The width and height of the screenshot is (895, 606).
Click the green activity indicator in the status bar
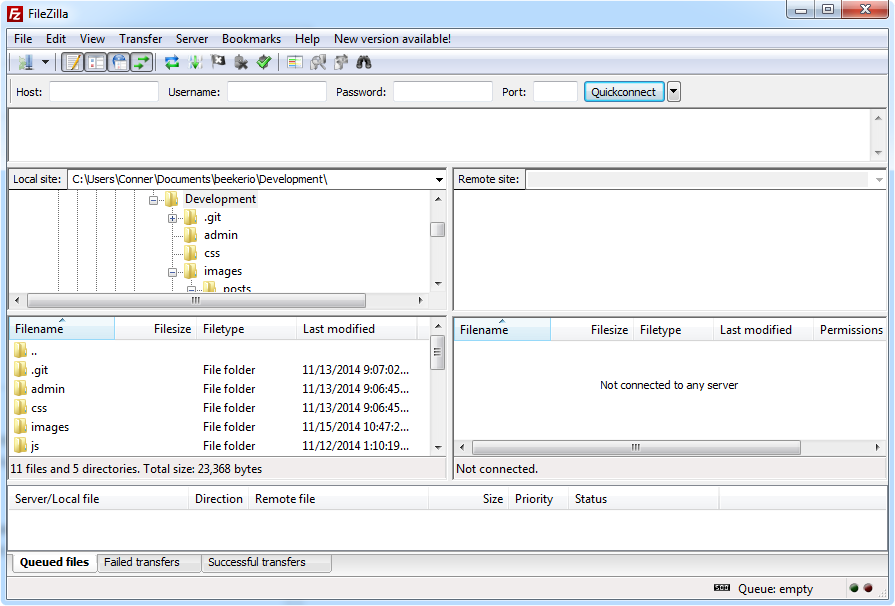(853, 589)
